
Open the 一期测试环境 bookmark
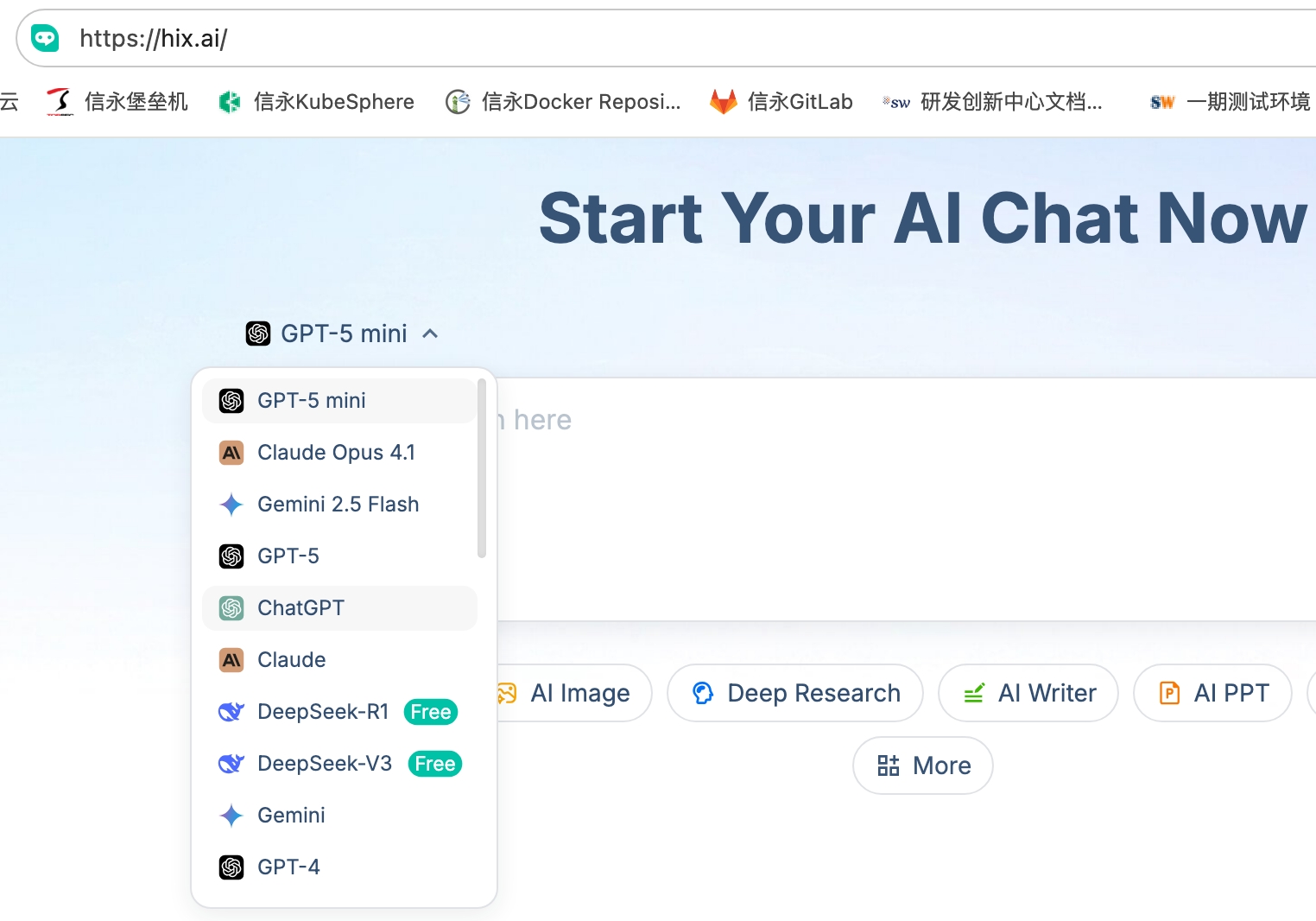tap(1231, 102)
